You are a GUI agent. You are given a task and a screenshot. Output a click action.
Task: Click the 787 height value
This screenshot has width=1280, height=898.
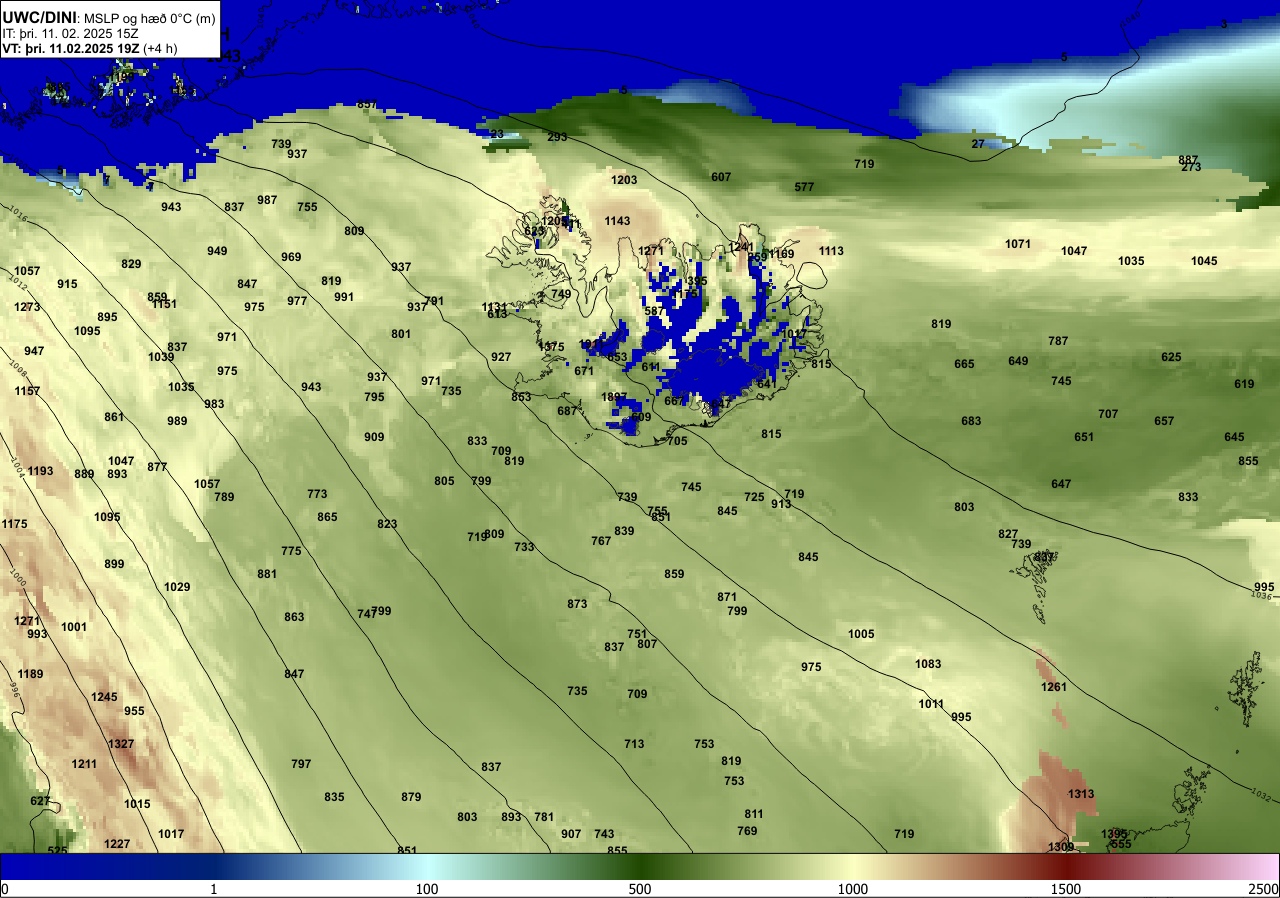(1058, 341)
